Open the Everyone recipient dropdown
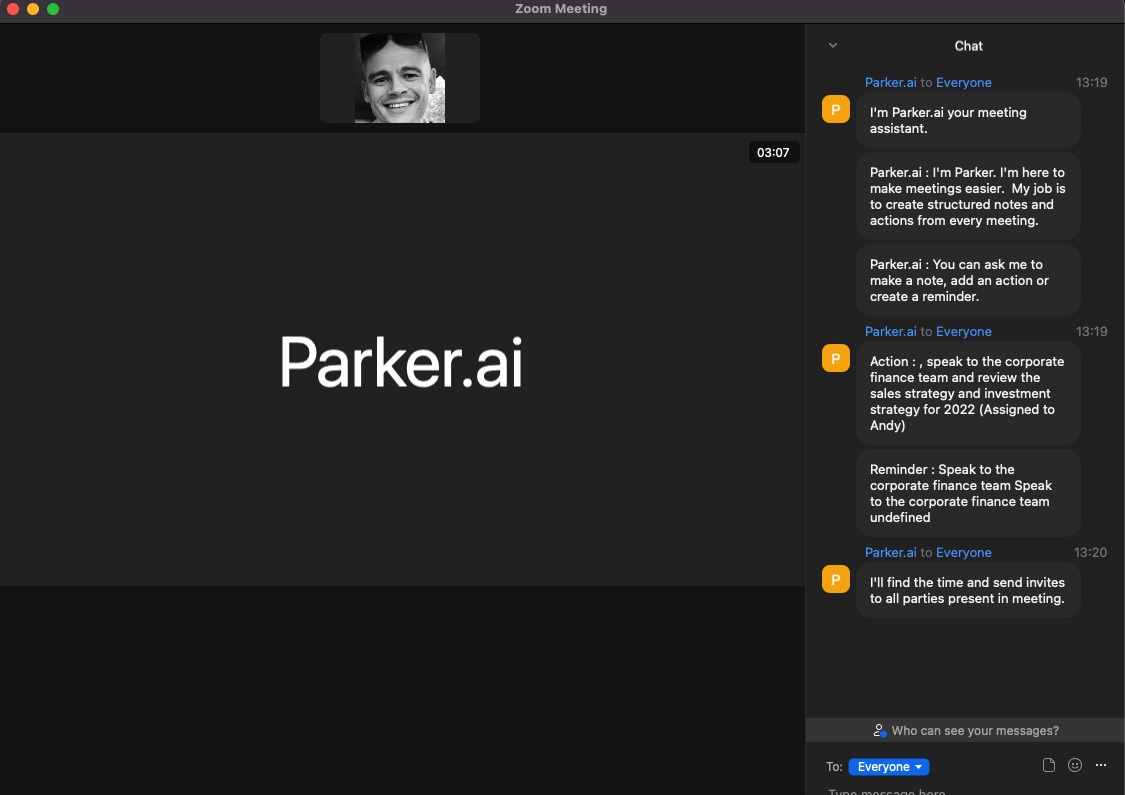 tap(888, 766)
